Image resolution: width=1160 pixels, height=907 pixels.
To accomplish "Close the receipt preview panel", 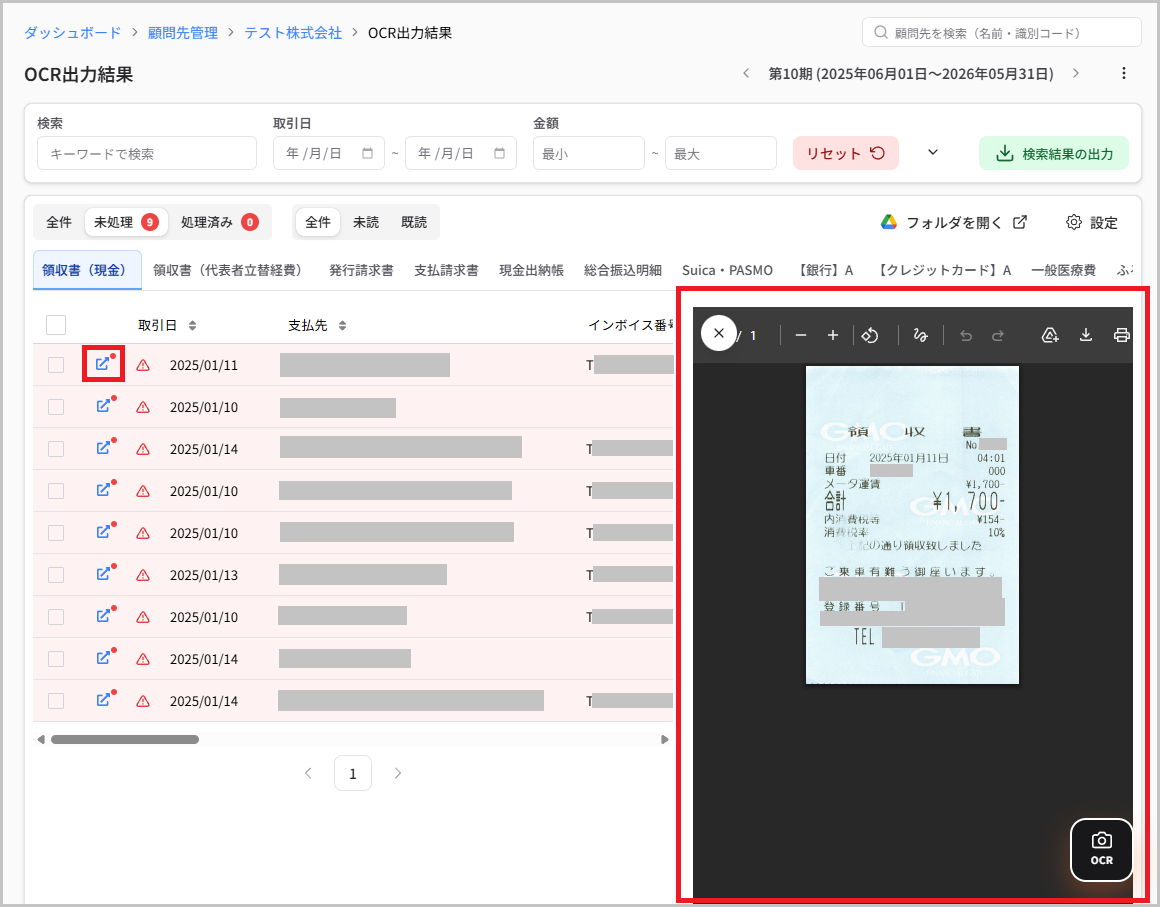I will pos(718,333).
